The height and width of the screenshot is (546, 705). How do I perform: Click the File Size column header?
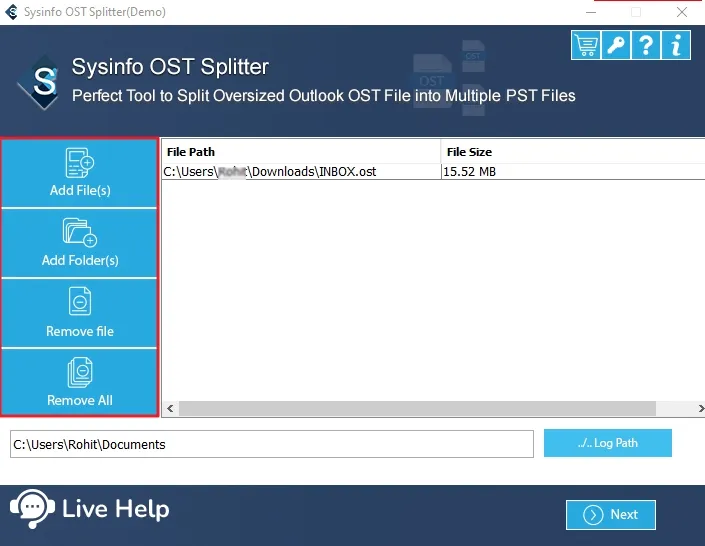(573, 152)
